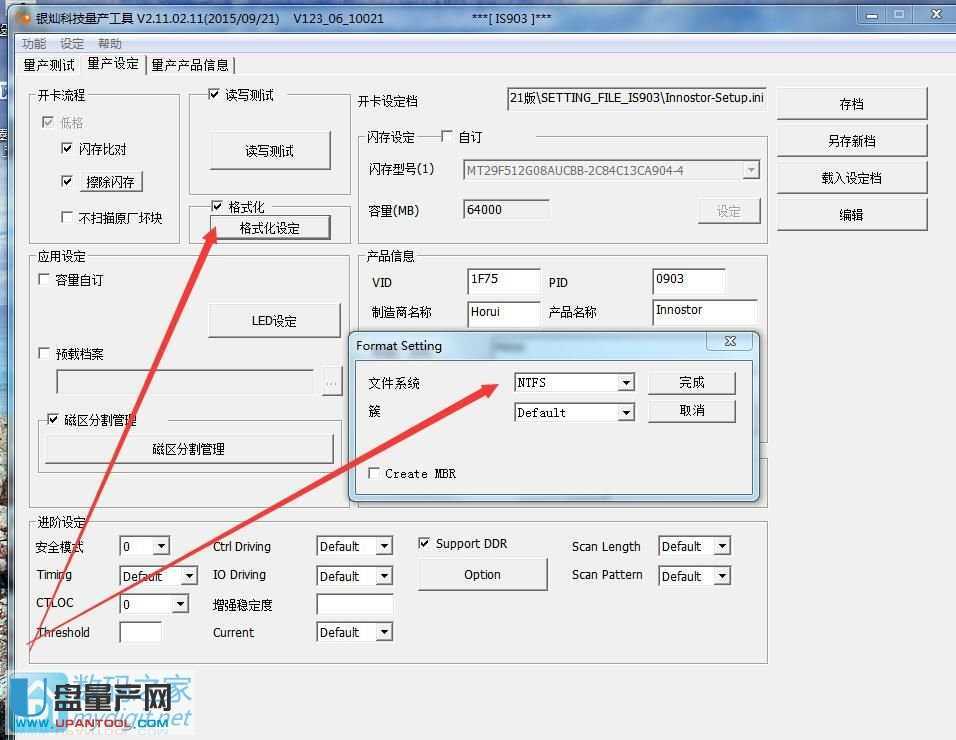Open the 设定 menu
Image resolution: width=956 pixels, height=740 pixels.
point(70,43)
